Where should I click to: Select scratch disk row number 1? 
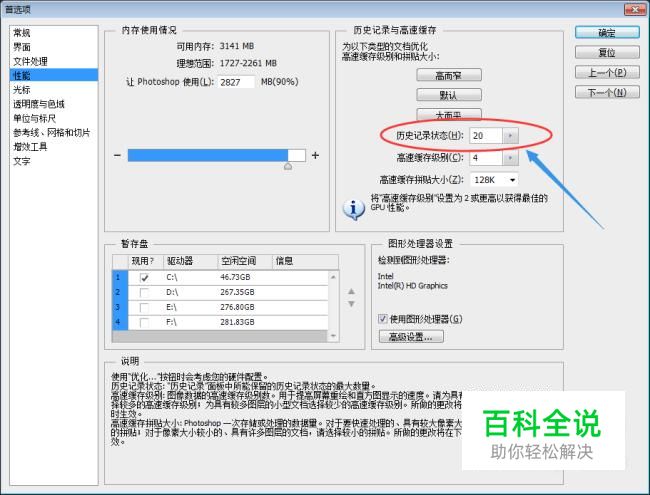[x=120, y=277]
